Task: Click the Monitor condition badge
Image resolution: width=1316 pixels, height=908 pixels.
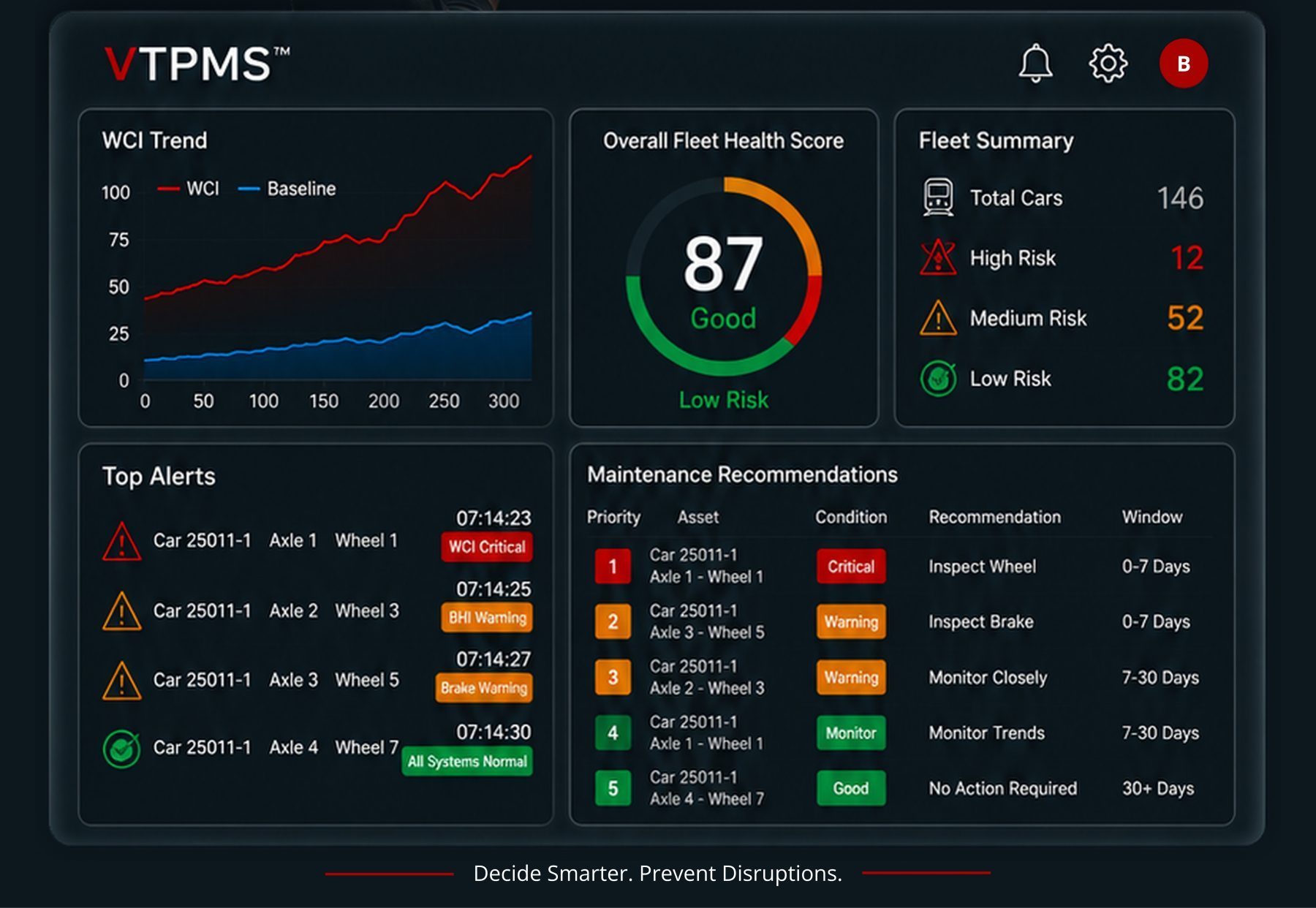Action: click(851, 733)
